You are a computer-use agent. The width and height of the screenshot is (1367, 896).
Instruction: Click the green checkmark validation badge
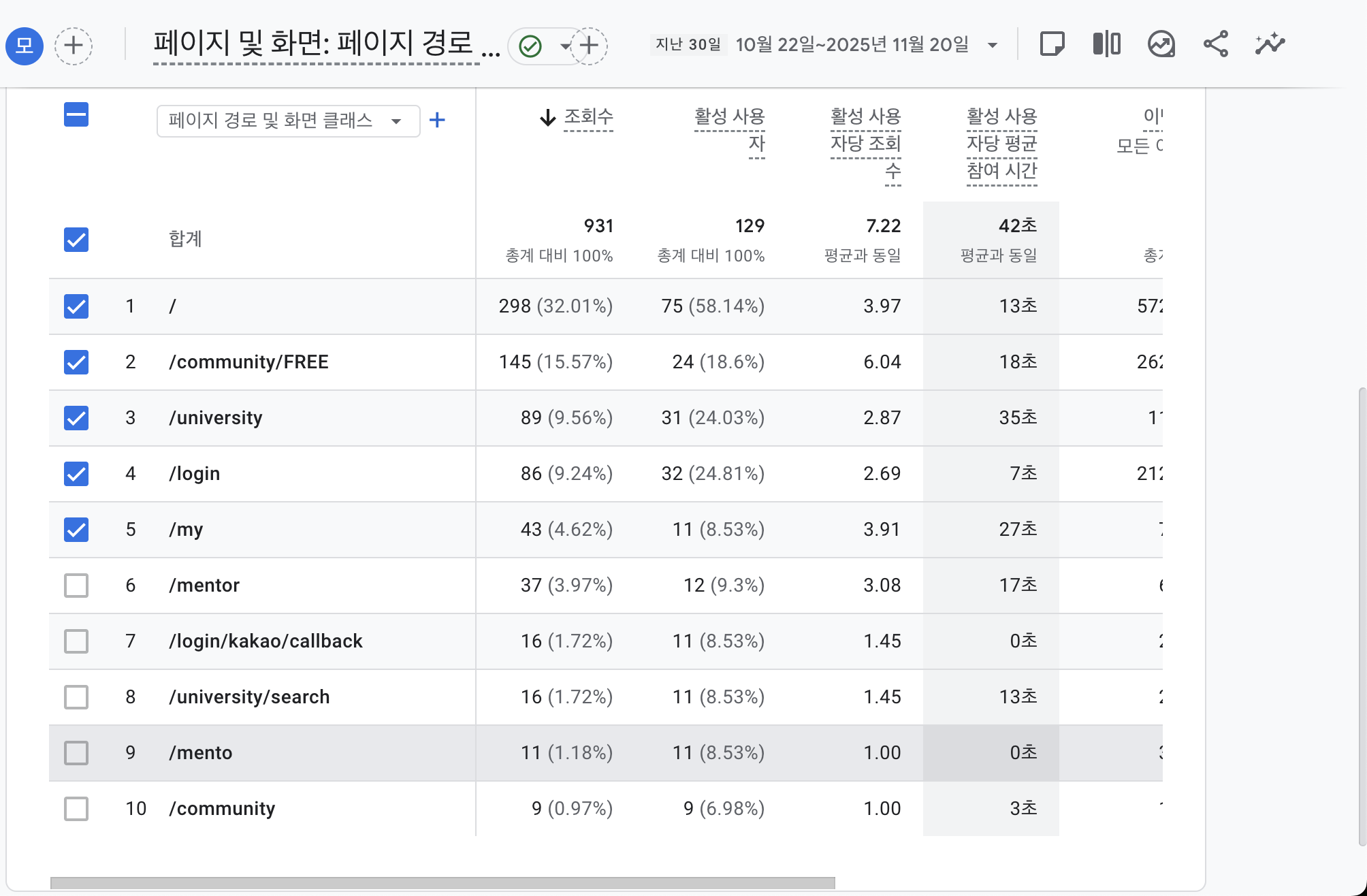532,44
